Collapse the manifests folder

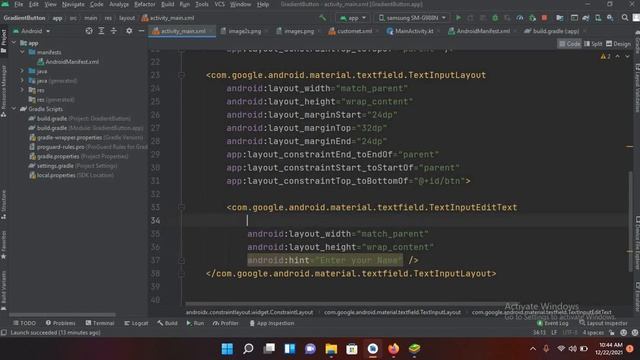22,52
